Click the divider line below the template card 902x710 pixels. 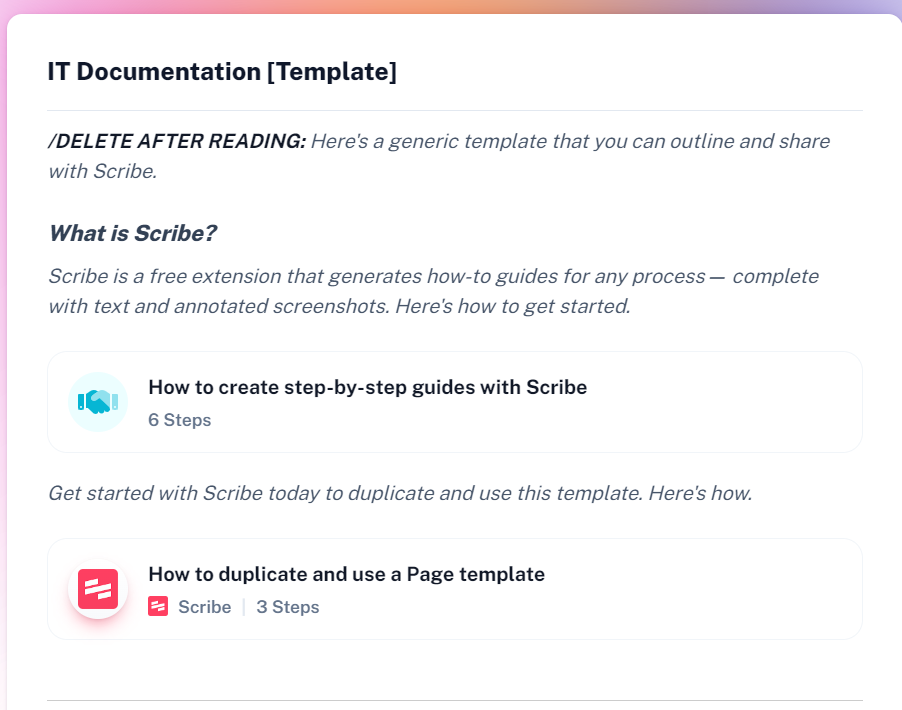click(x=455, y=700)
